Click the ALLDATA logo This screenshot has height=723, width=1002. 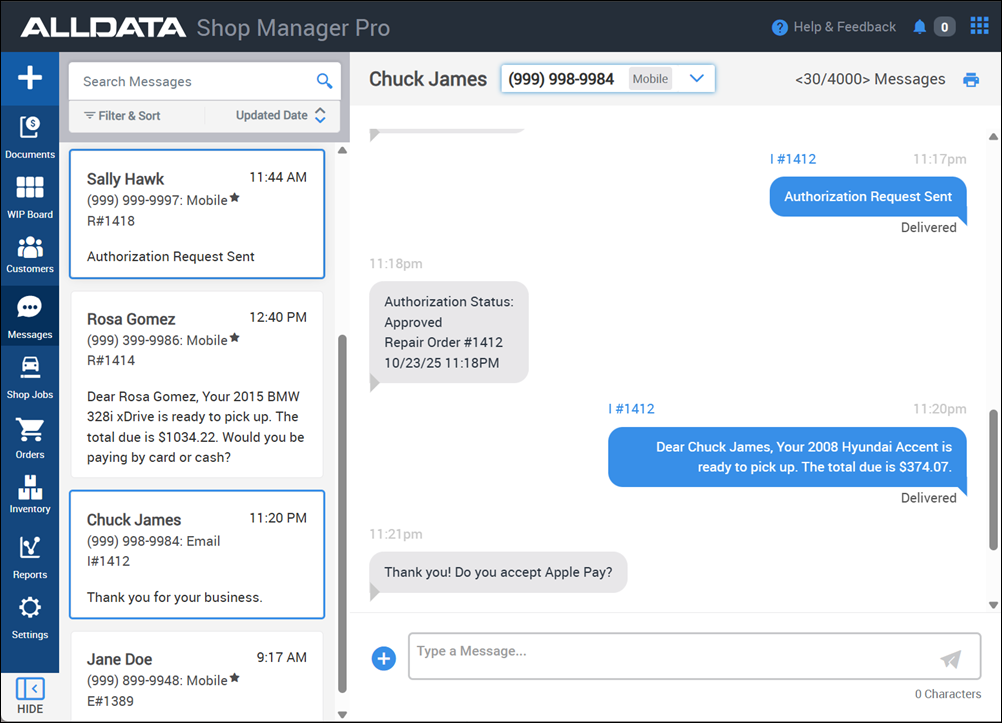pos(104,27)
